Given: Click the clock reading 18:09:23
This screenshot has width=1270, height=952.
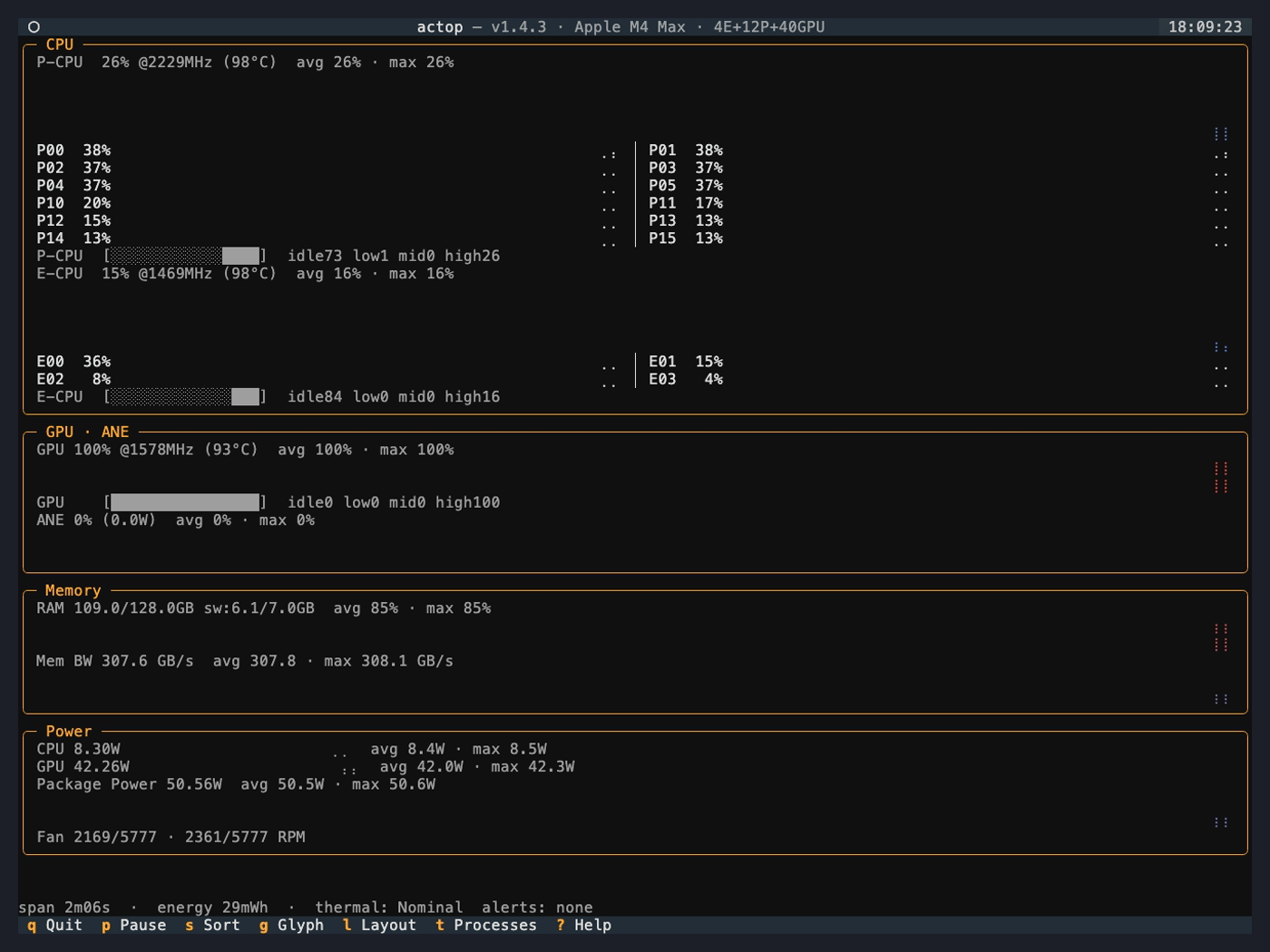Looking at the screenshot, I should click(x=1205, y=27).
